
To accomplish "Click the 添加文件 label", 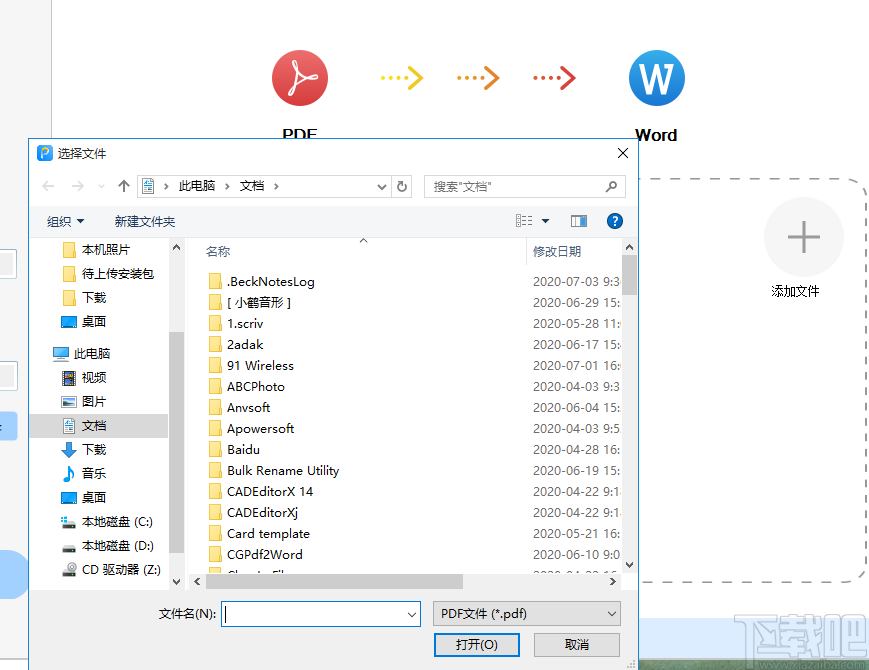I will [x=795, y=291].
